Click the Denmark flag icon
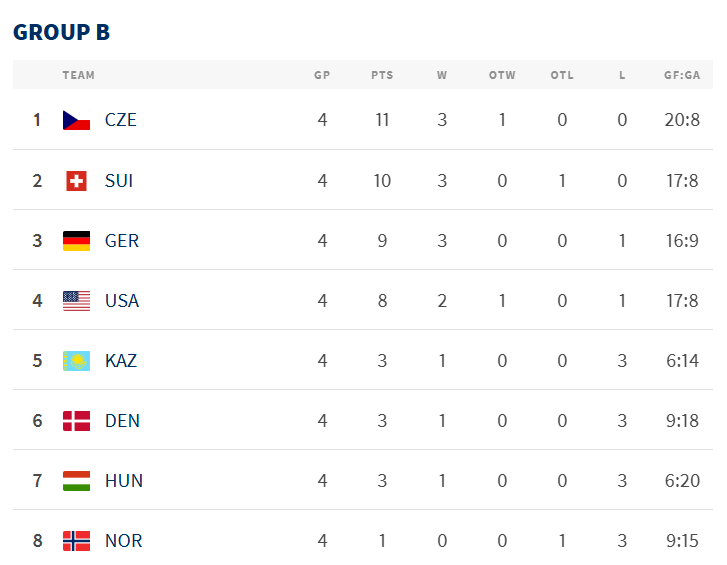This screenshot has width=727, height=565. pos(77,421)
